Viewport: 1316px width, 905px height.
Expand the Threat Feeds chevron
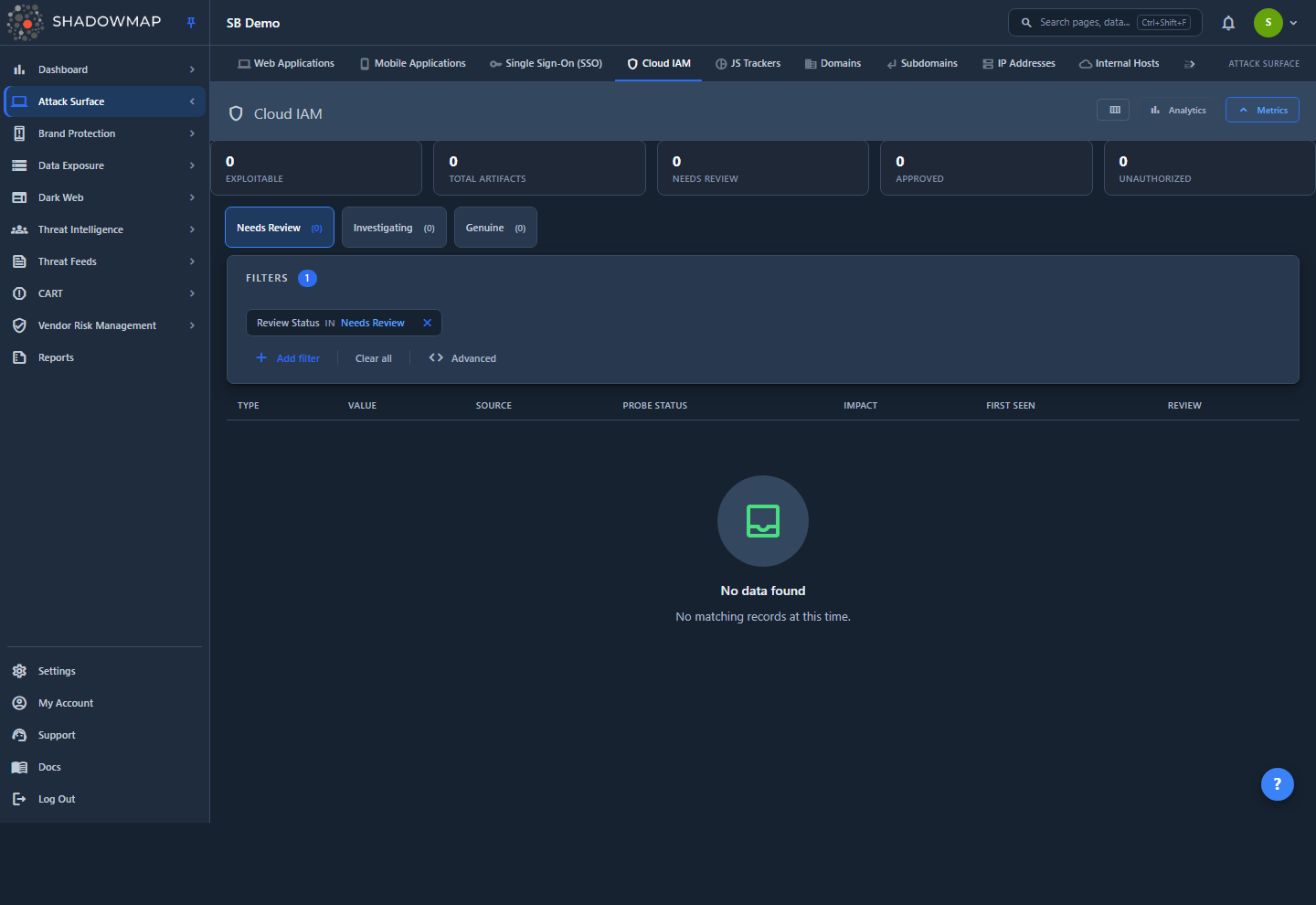(x=192, y=261)
